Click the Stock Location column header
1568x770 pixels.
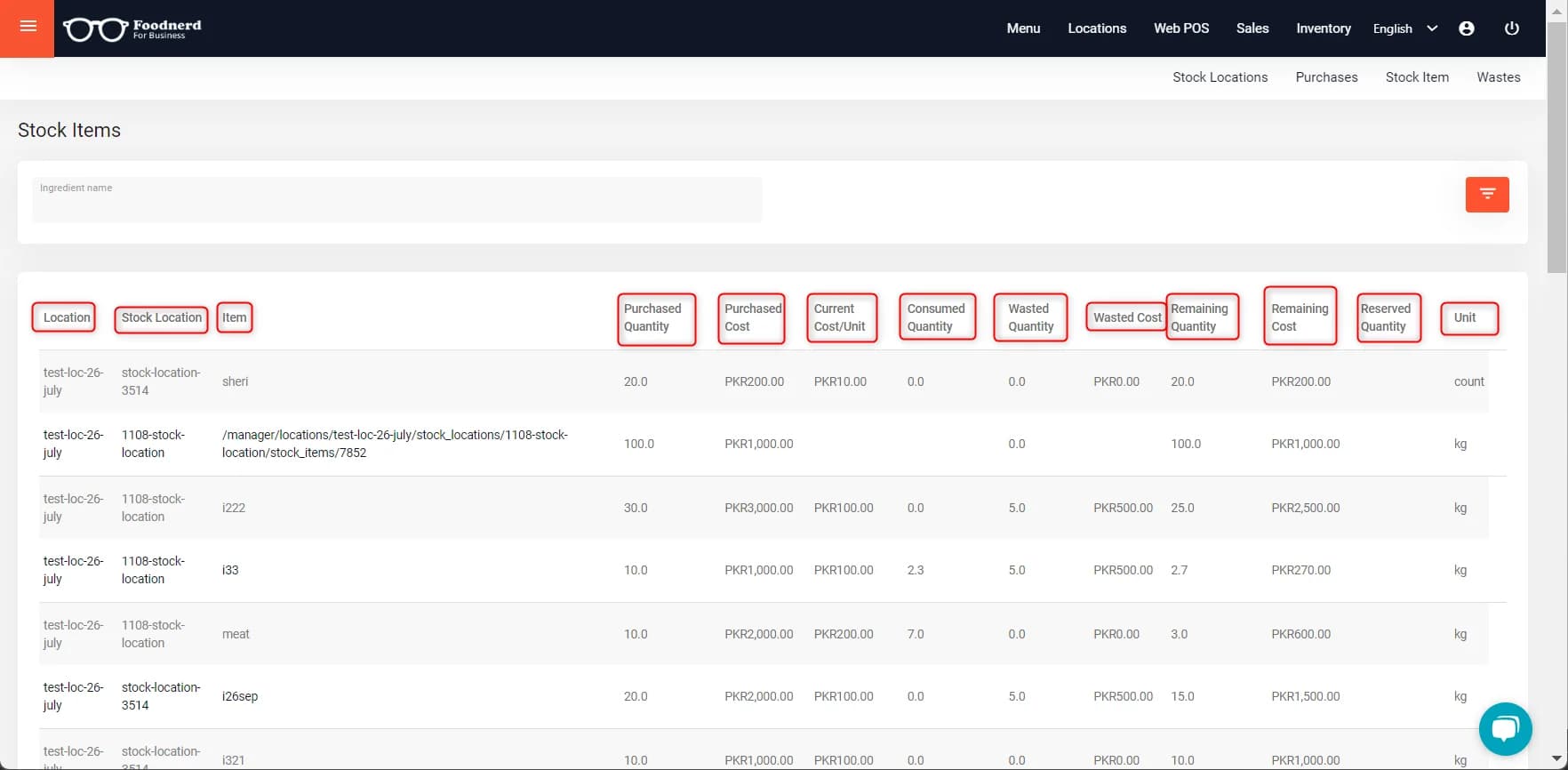(162, 317)
